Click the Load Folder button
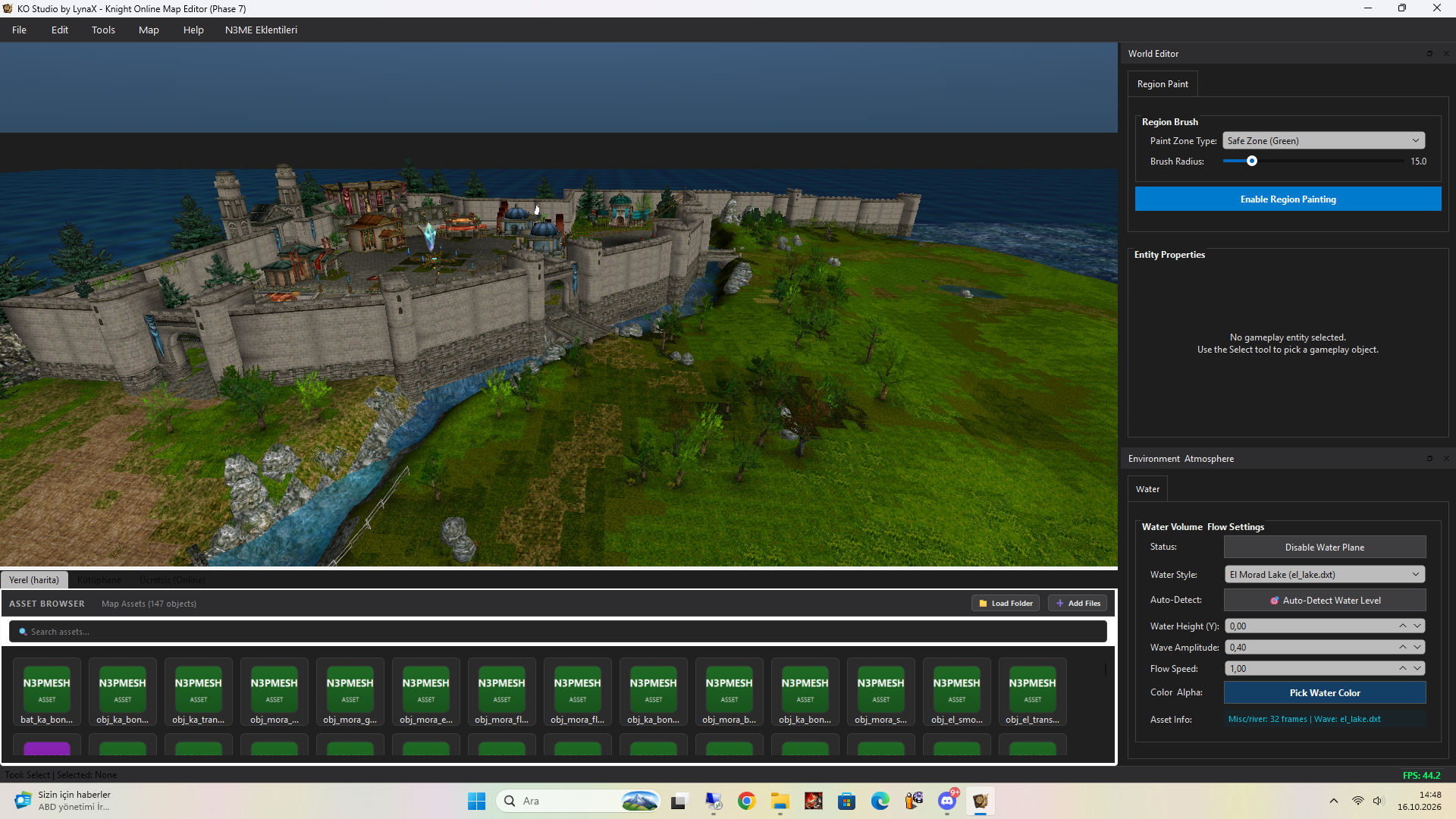The width and height of the screenshot is (1456, 819). tap(1005, 604)
